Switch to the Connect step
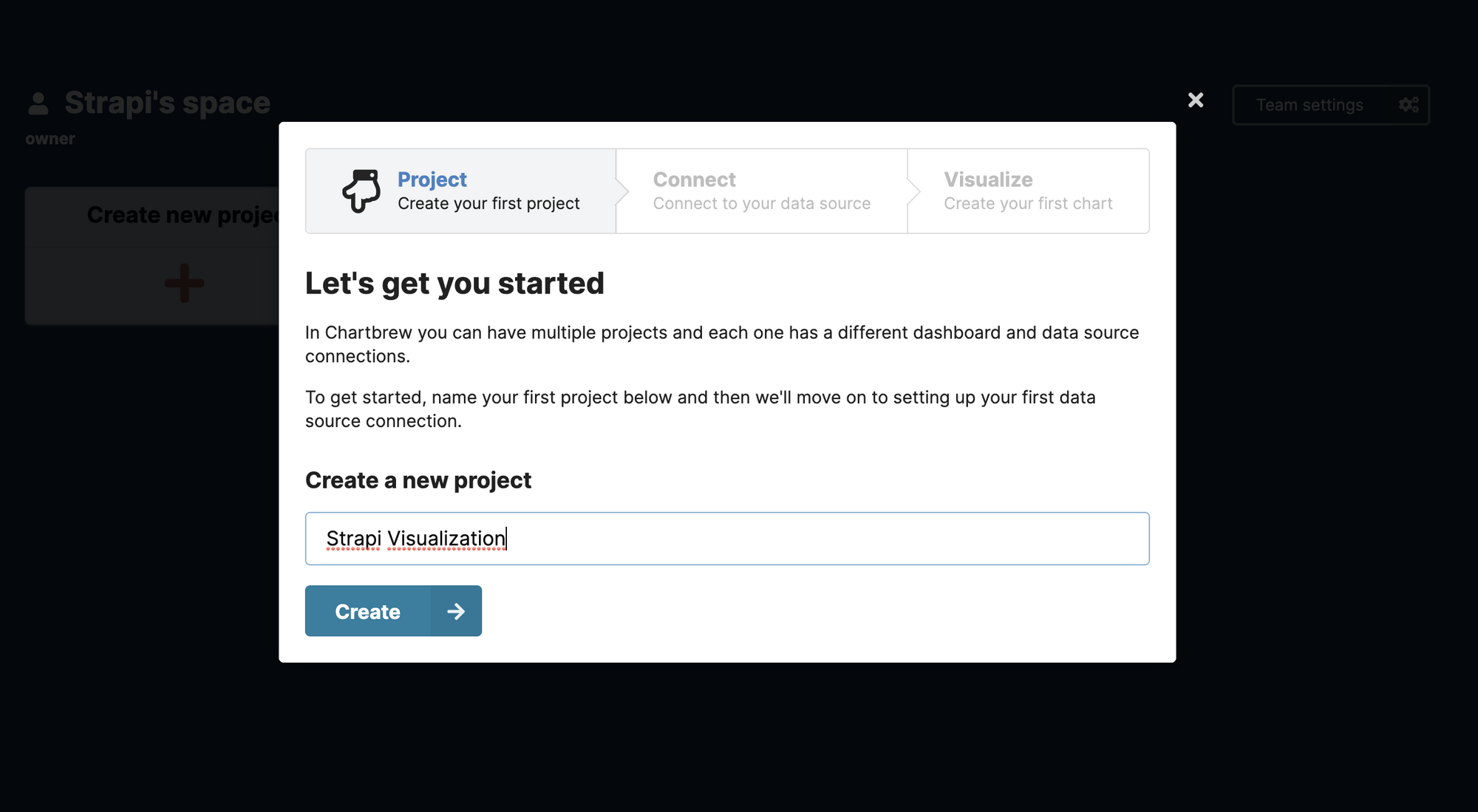The height and width of the screenshot is (812, 1478). click(761, 191)
